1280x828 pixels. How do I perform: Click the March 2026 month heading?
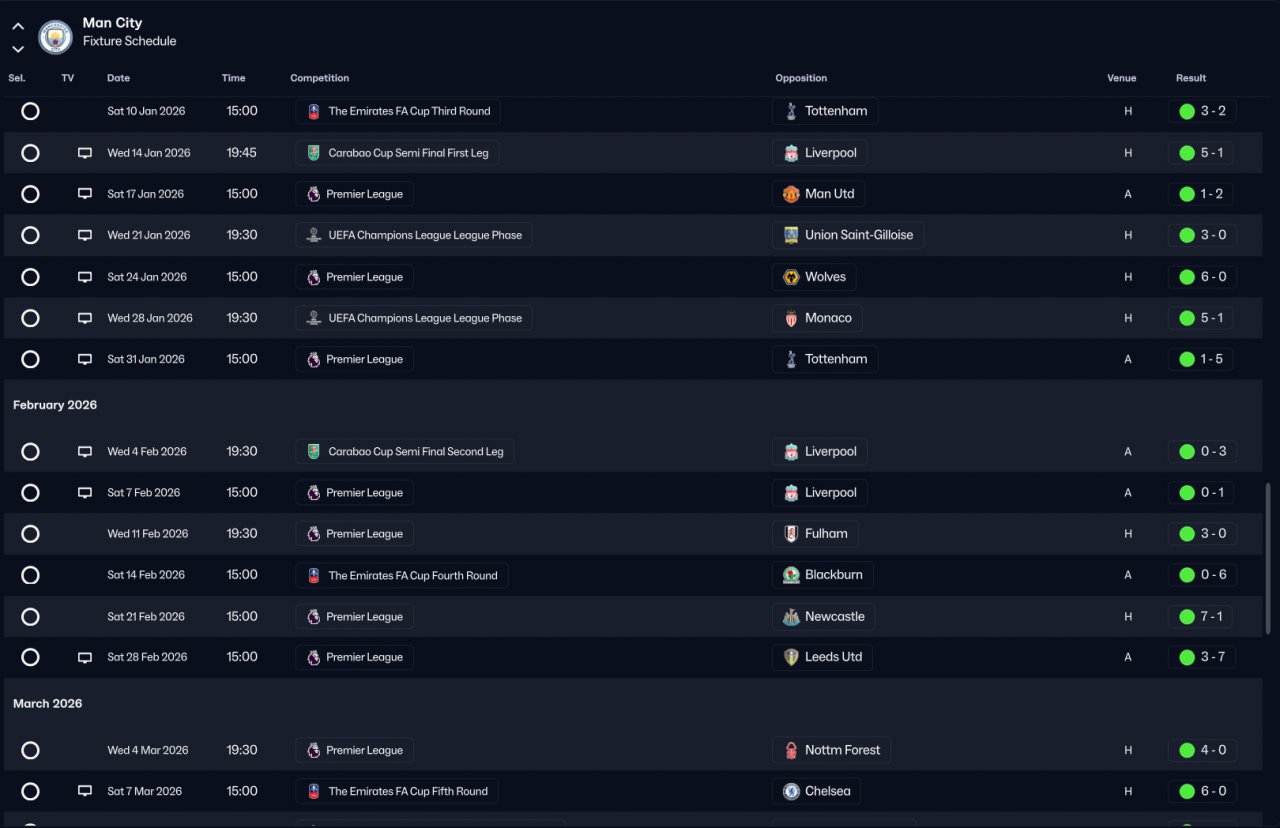(x=48, y=704)
